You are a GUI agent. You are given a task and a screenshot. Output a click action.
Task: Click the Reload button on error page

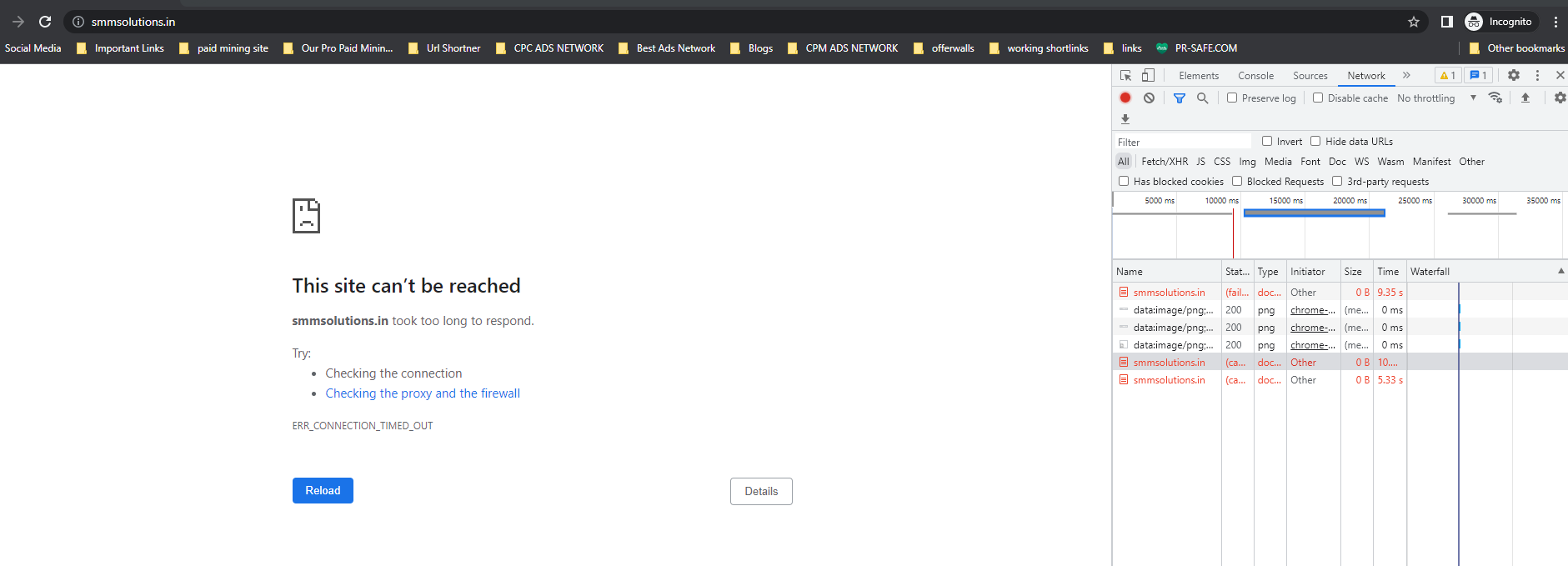point(323,490)
